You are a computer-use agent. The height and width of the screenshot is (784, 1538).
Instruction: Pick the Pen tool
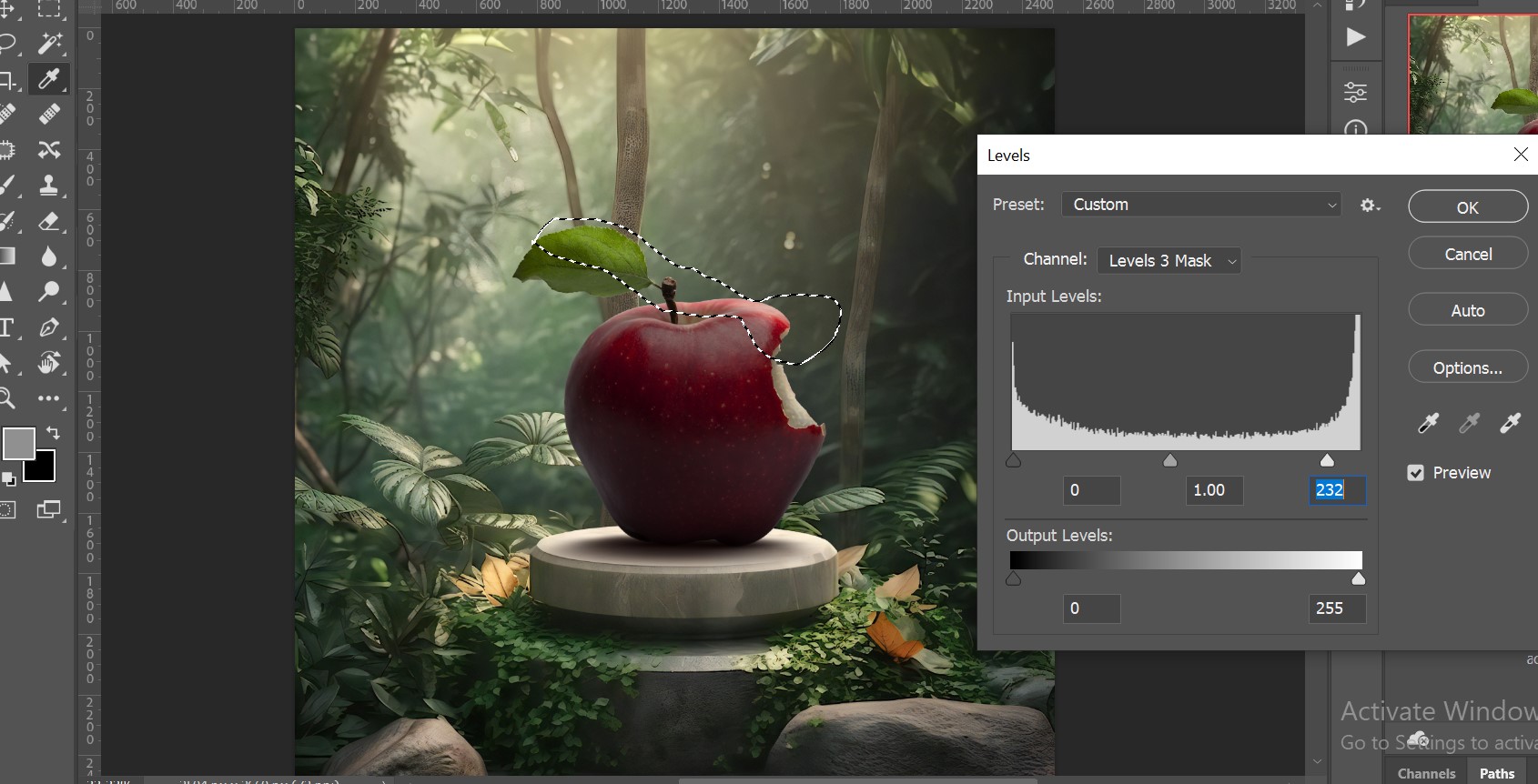click(x=49, y=327)
